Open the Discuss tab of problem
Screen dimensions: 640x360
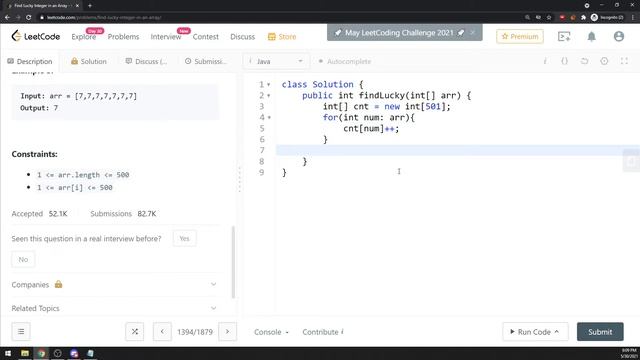tap(146, 61)
